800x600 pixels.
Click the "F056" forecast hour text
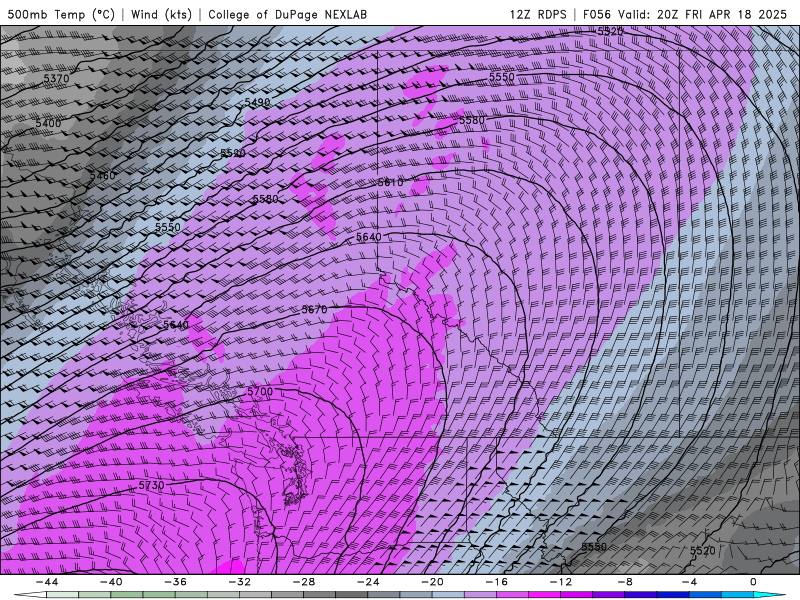pyautogui.click(x=597, y=14)
